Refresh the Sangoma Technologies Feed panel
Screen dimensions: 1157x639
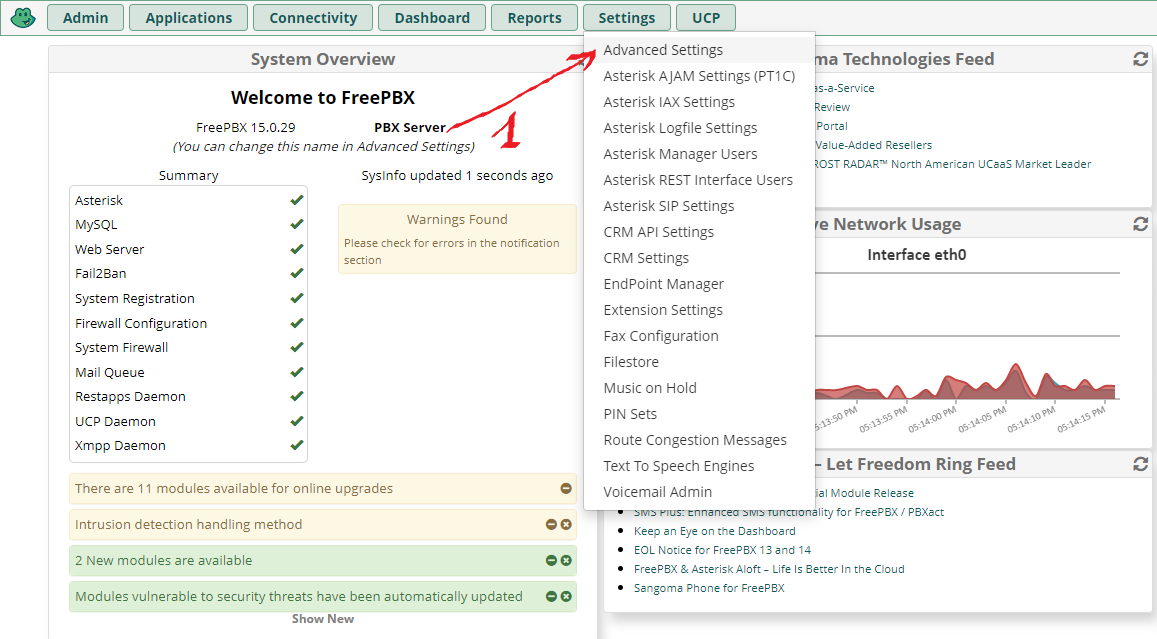[1140, 59]
